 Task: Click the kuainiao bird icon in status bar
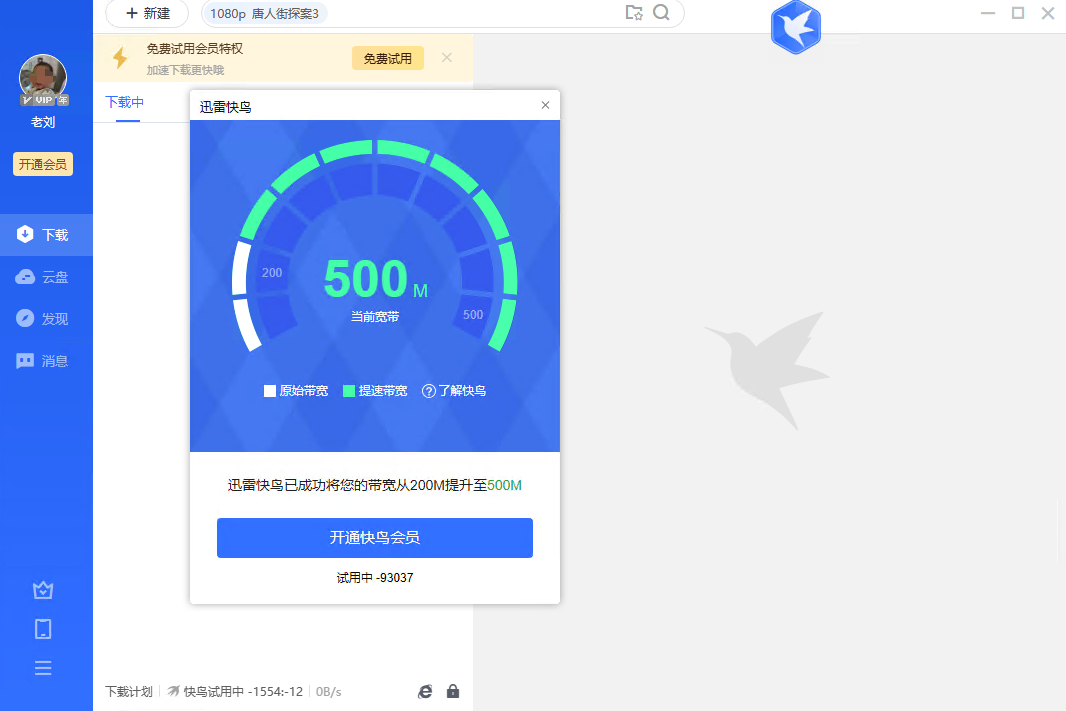click(x=173, y=691)
